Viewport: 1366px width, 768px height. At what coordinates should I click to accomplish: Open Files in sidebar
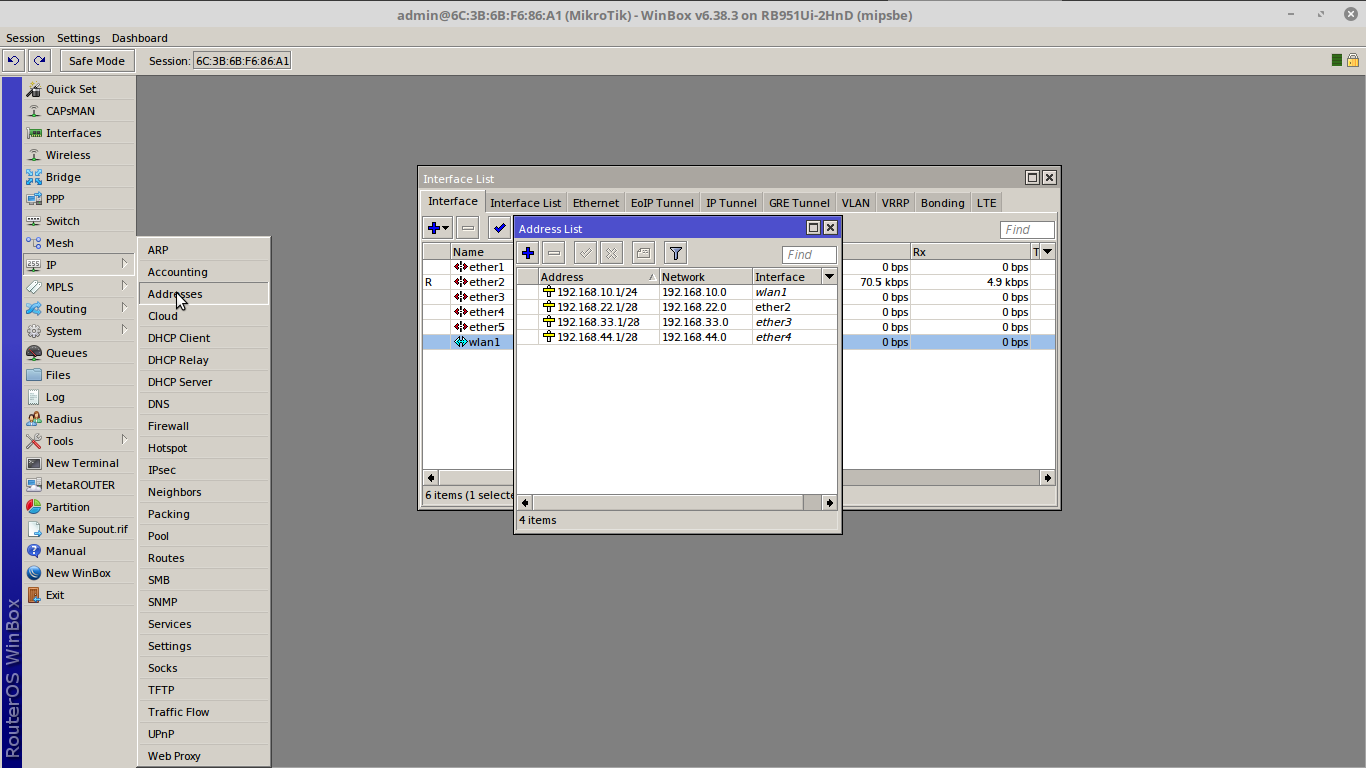[79, 375]
